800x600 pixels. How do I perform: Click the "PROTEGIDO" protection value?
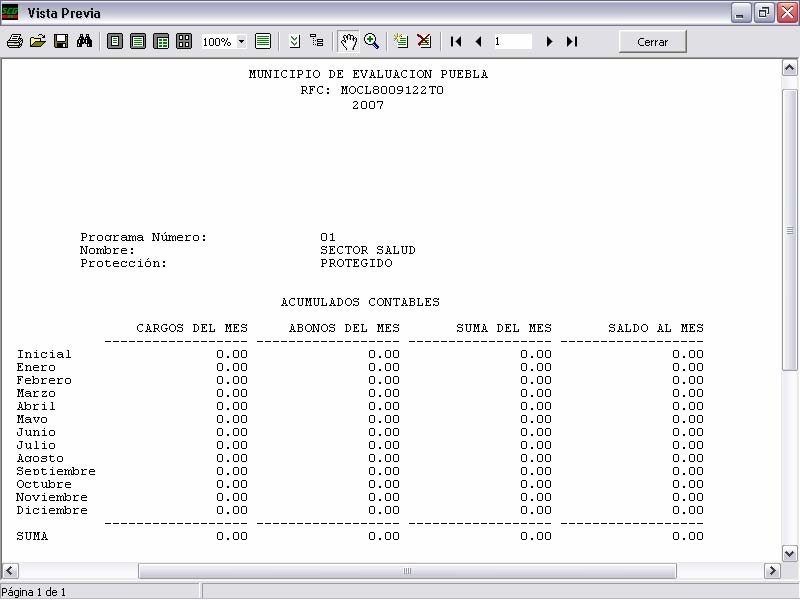356,263
